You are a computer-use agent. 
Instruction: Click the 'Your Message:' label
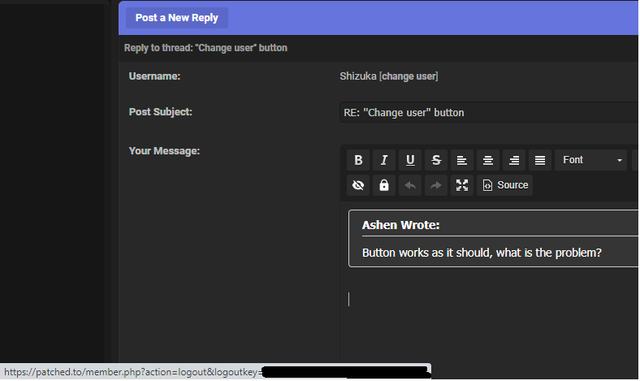tap(164, 151)
